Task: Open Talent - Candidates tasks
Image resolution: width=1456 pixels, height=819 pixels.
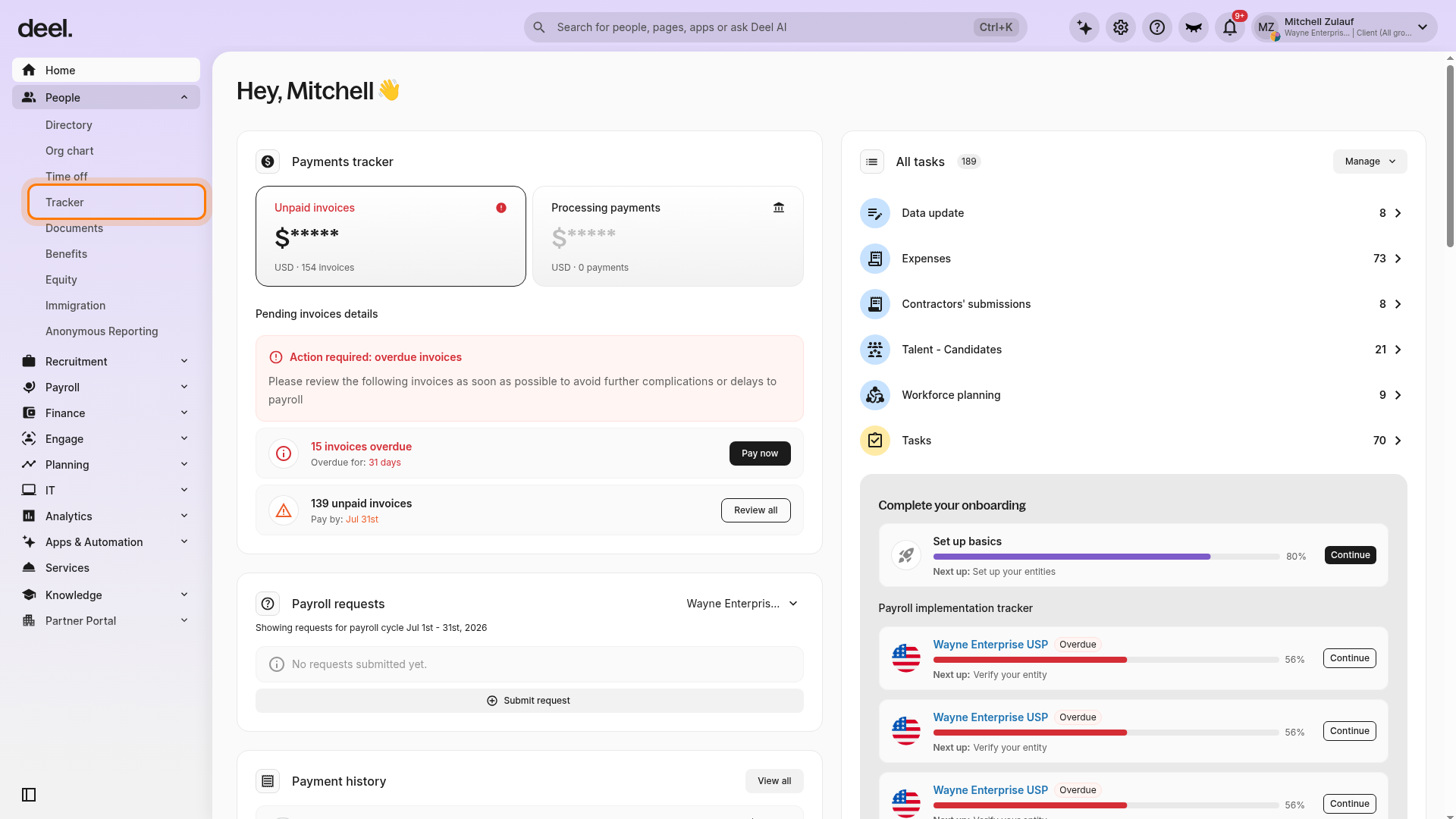Action: (x=1133, y=350)
